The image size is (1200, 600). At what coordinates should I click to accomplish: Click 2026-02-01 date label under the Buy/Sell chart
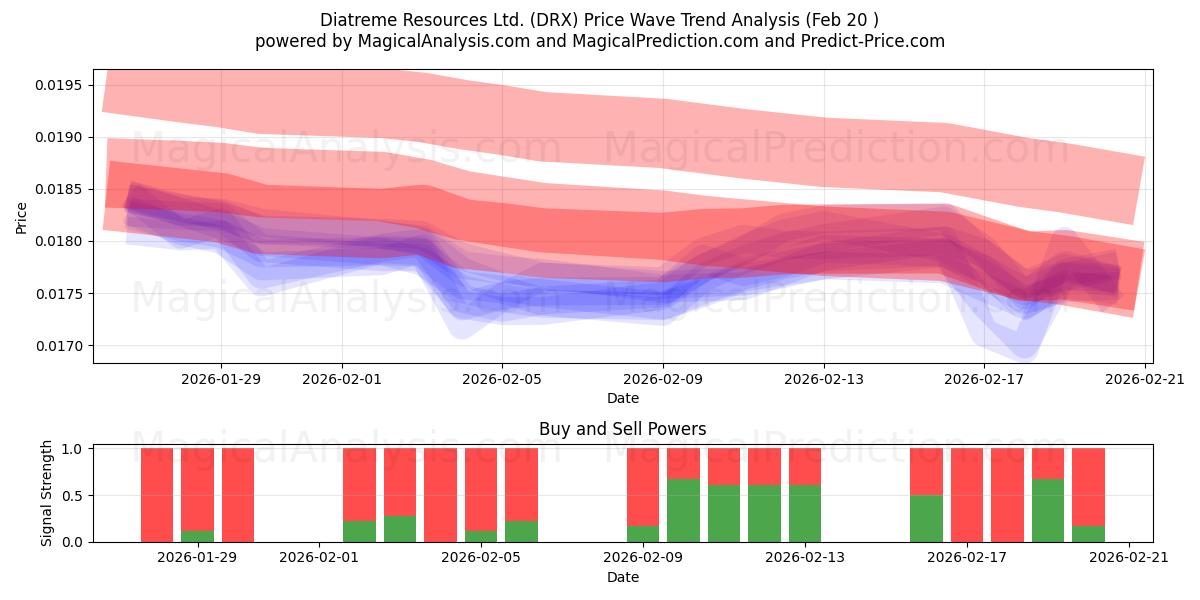pos(319,558)
